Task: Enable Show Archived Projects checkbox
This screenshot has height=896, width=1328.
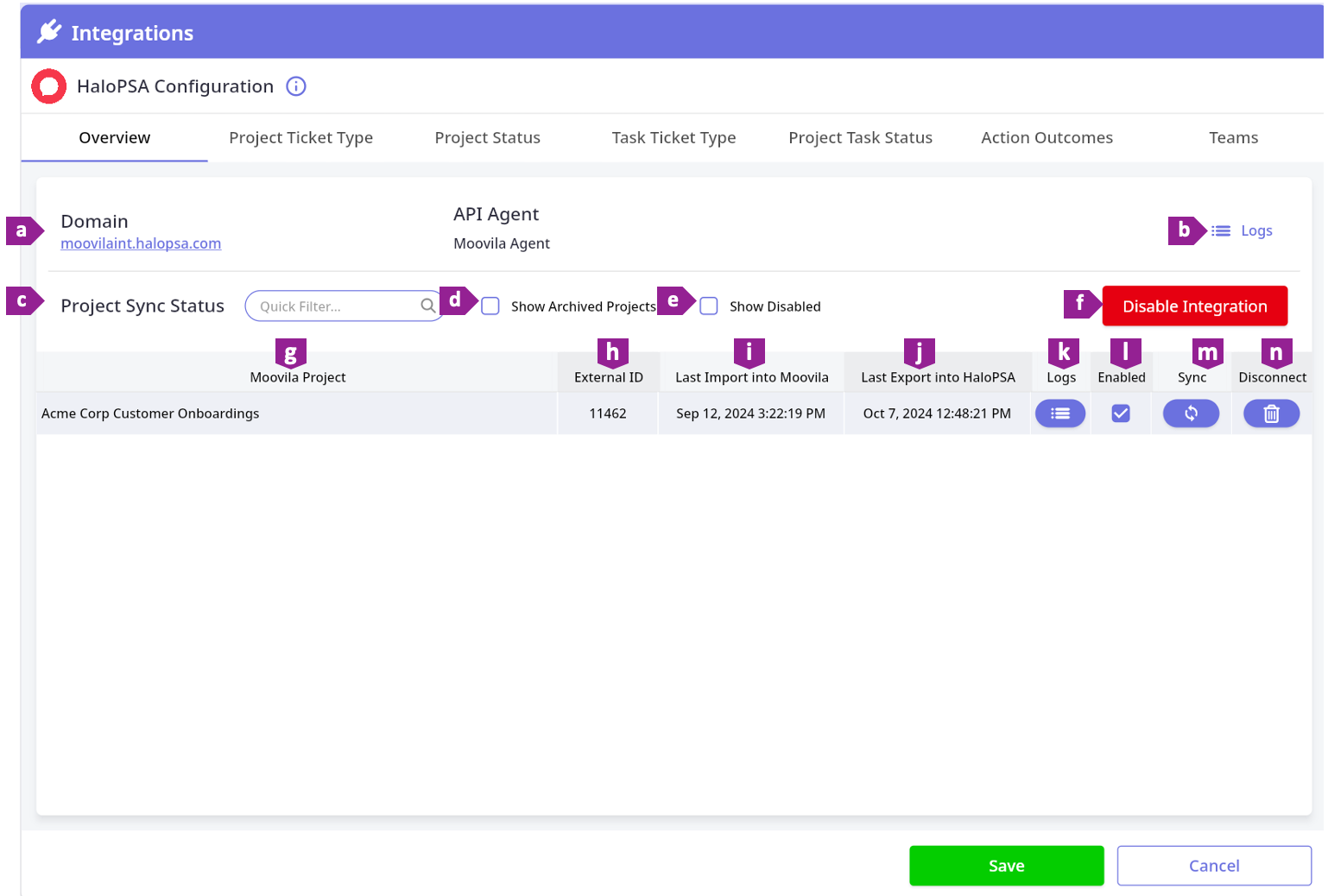Action: pyautogui.click(x=490, y=306)
